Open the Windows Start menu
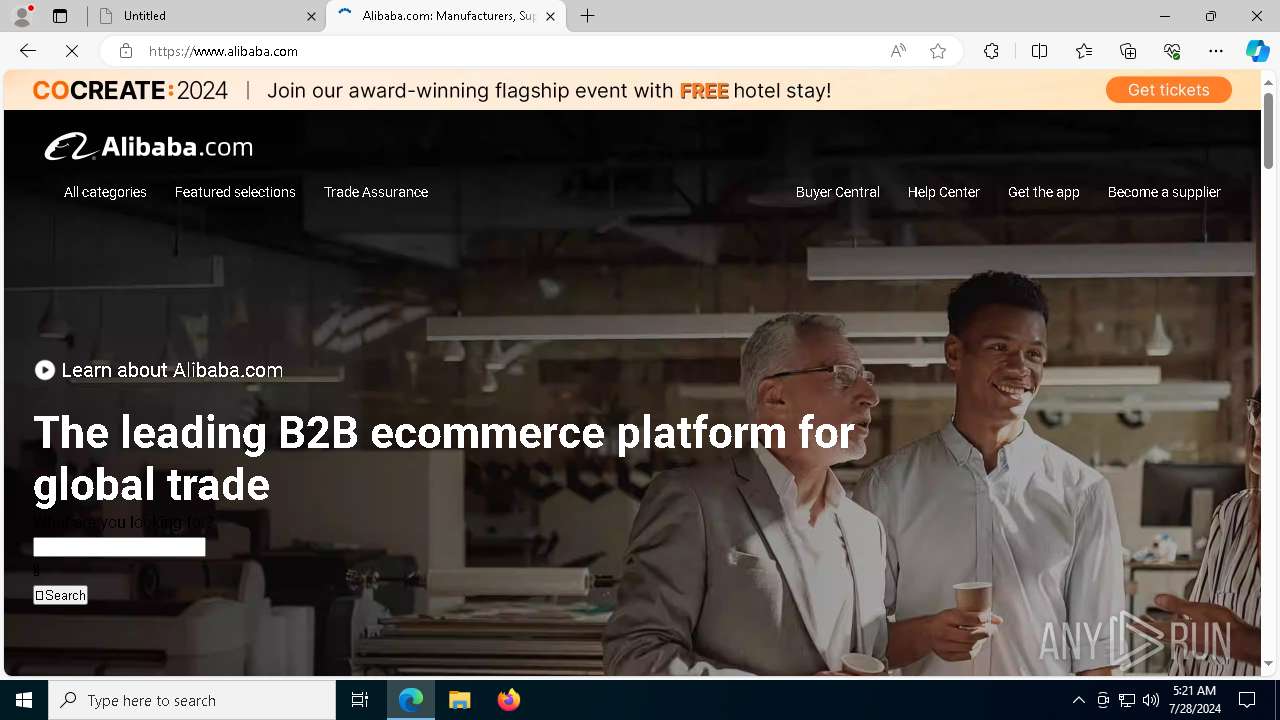This screenshot has width=1280, height=720. (x=24, y=700)
